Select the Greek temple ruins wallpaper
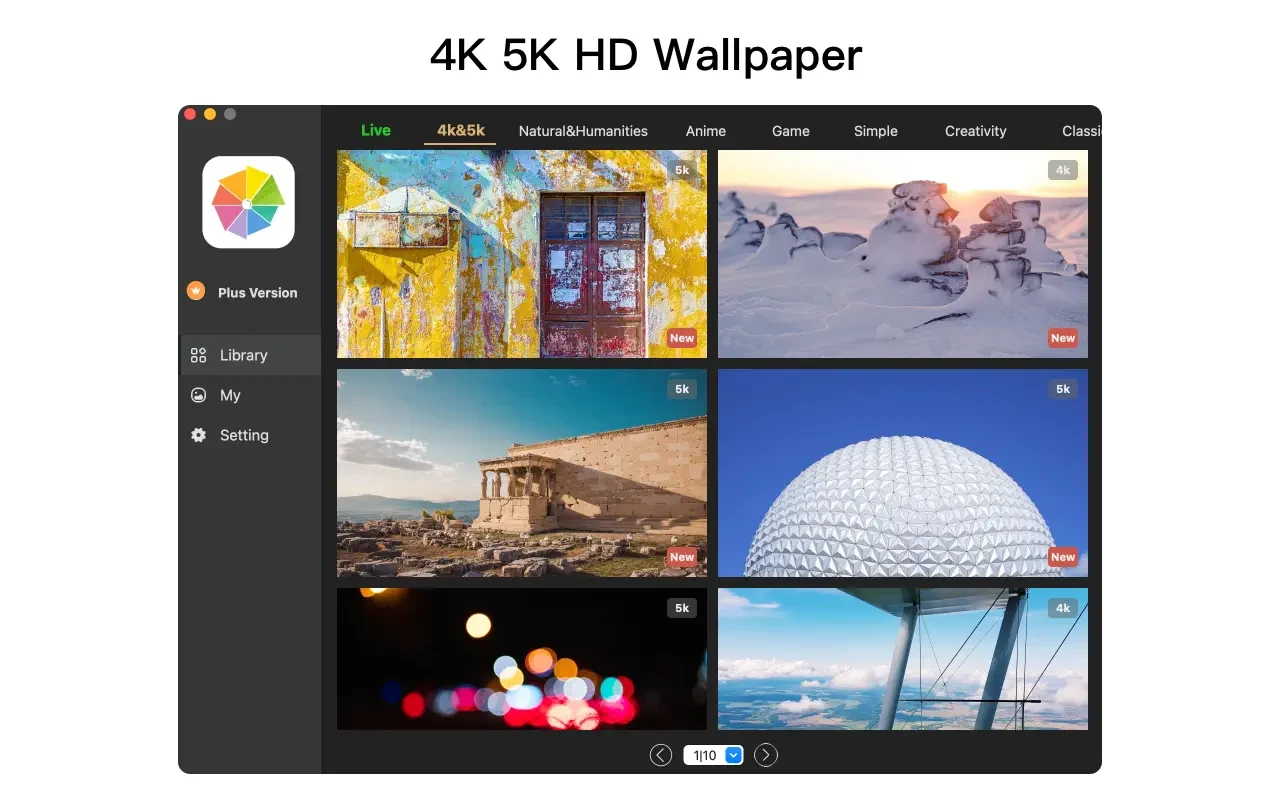The width and height of the screenshot is (1280, 800). tap(521, 472)
